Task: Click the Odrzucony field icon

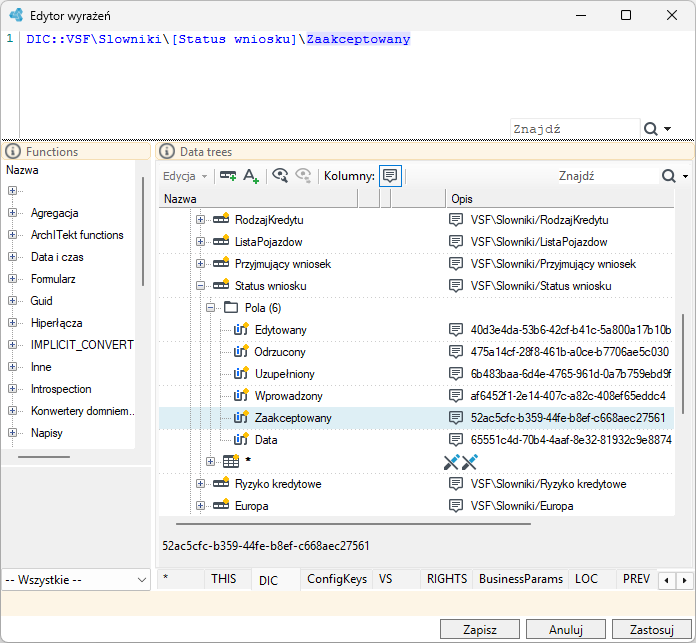Action: coord(241,351)
